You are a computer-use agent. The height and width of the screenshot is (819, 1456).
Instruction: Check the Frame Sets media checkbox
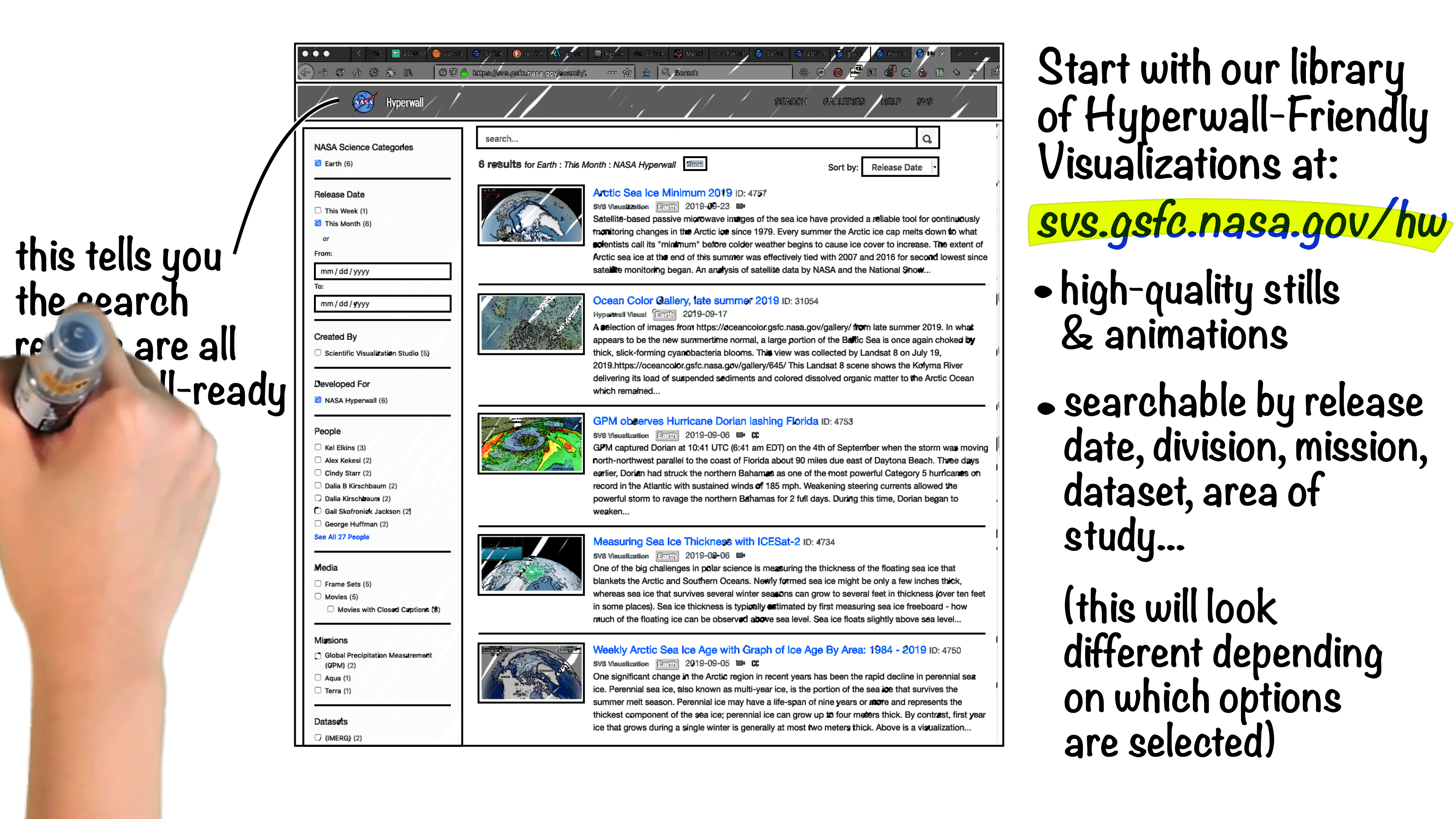pos(318,584)
